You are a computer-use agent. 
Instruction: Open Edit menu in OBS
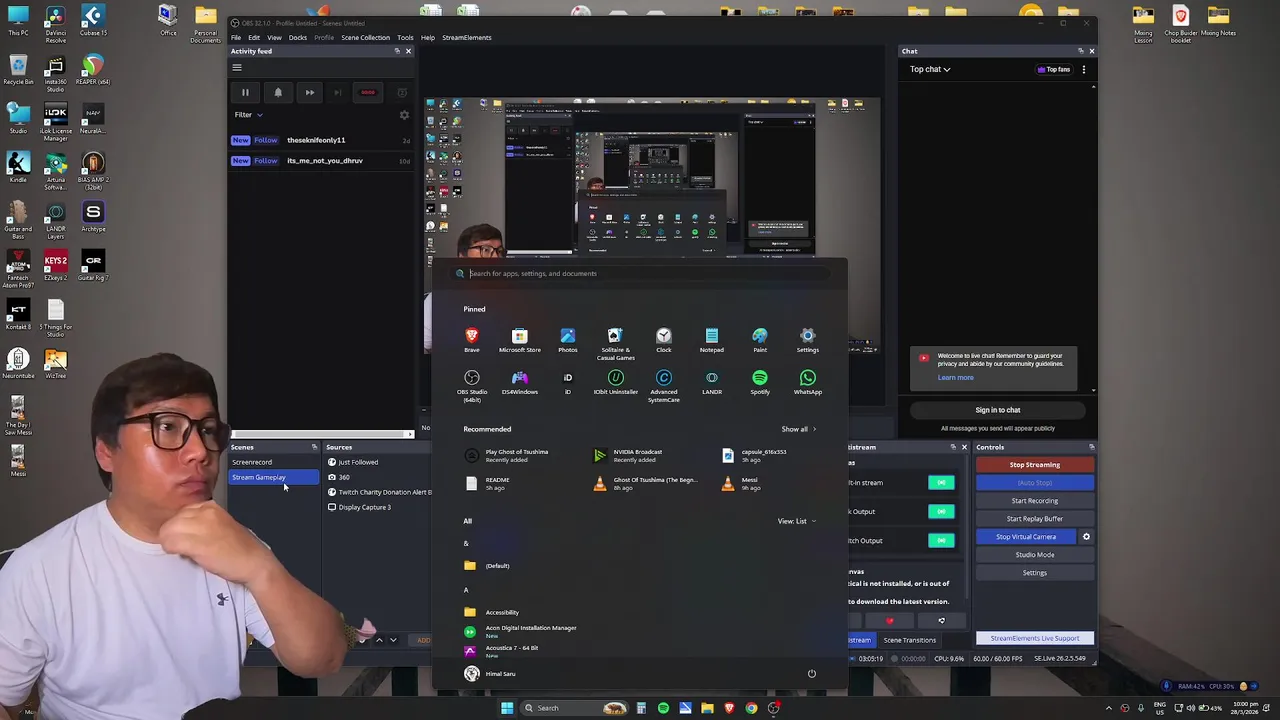[x=254, y=37]
